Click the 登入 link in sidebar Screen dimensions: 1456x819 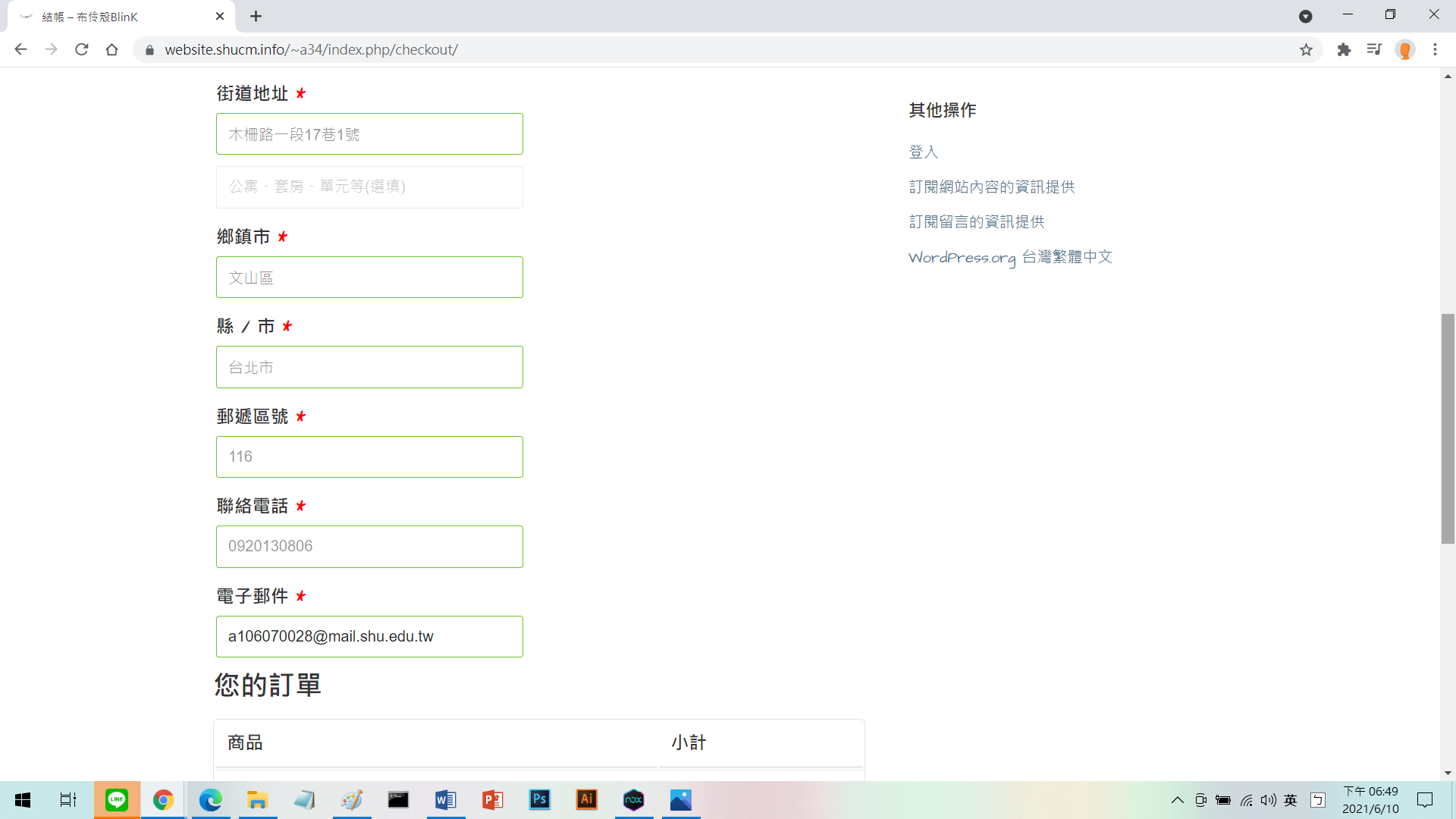click(923, 152)
